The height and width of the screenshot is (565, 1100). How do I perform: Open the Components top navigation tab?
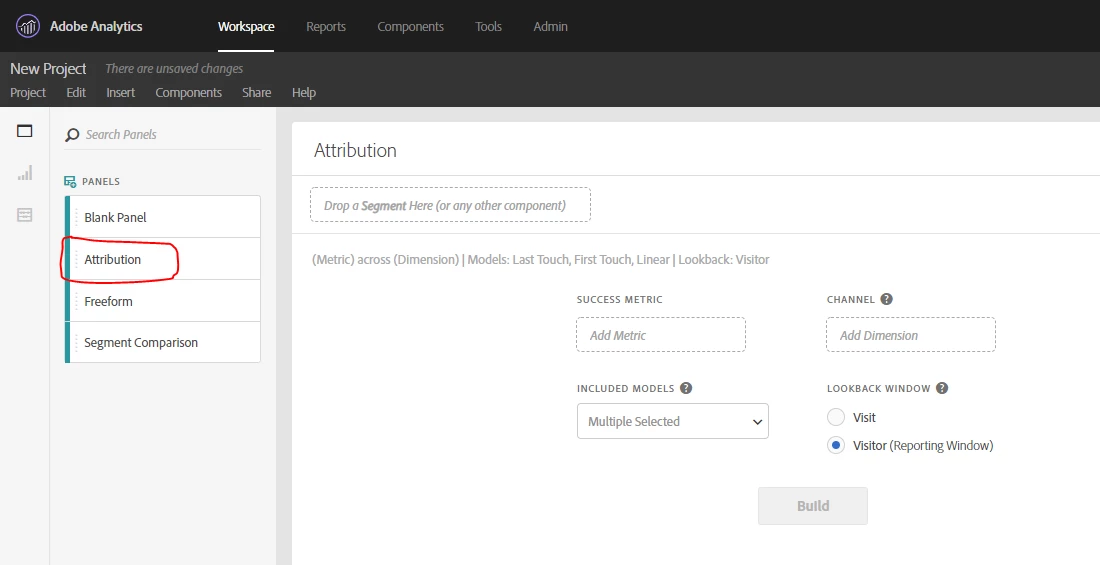coord(410,27)
